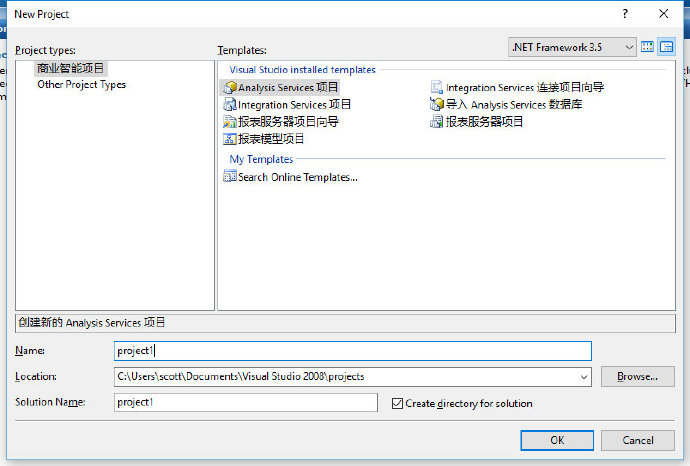Switch templates to small icons view
This screenshot has width=690, height=466.
(667, 47)
